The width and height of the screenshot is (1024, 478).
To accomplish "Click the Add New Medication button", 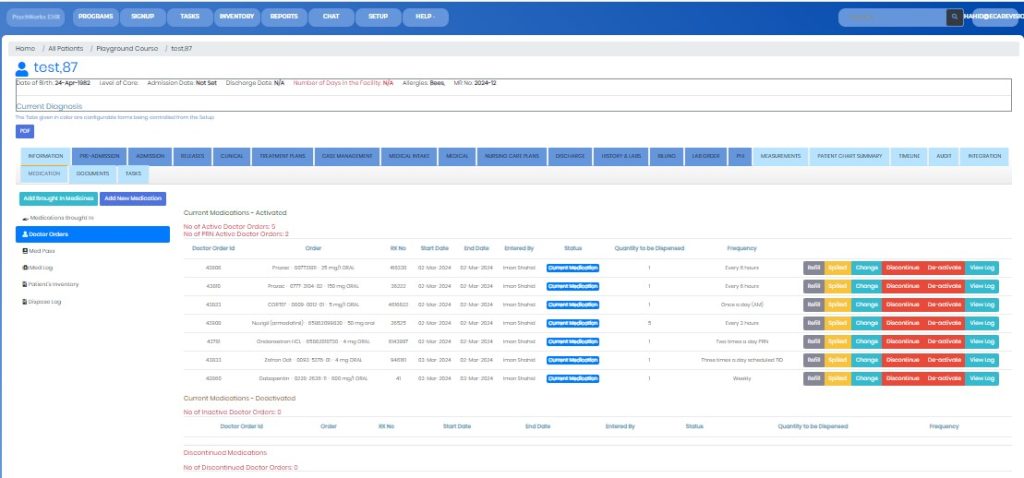I will click(x=132, y=198).
